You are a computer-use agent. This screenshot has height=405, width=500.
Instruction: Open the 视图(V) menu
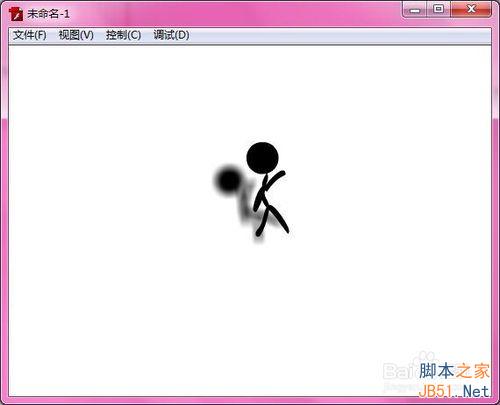click(76, 35)
